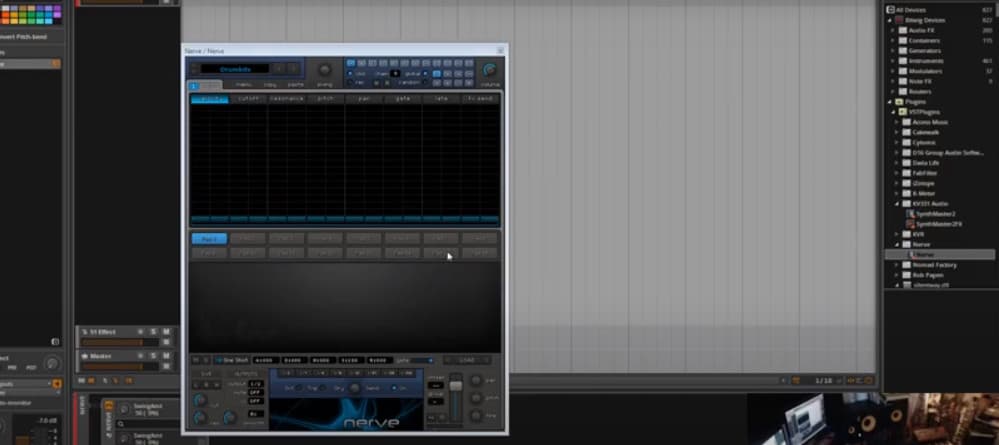Click copy in Nerve header
The image size is (999, 445).
pyautogui.click(x=270, y=84)
